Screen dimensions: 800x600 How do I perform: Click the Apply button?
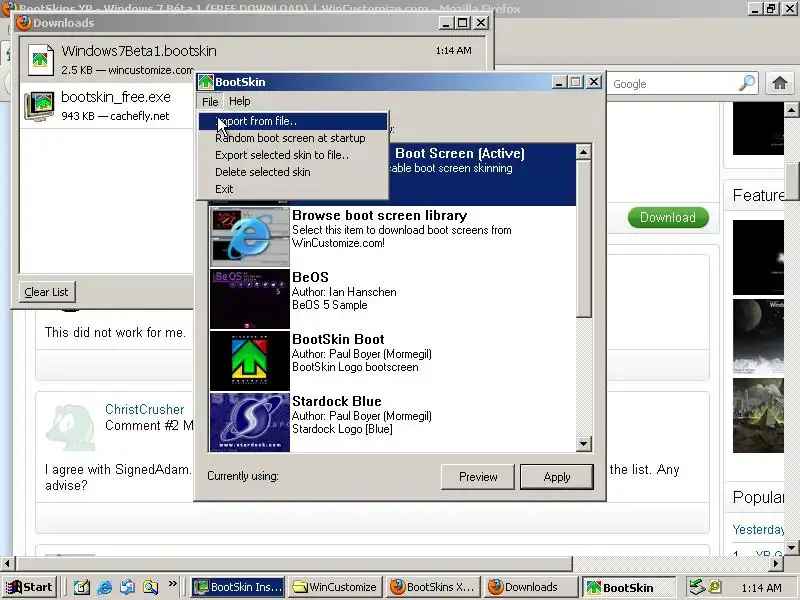point(557,477)
